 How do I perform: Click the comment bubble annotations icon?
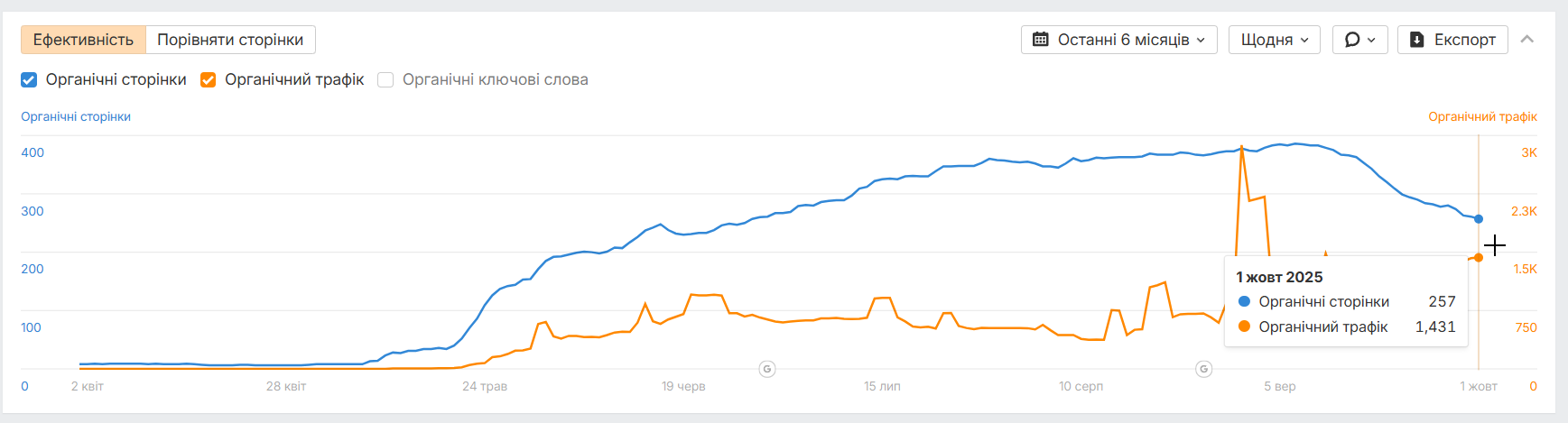click(x=1352, y=40)
